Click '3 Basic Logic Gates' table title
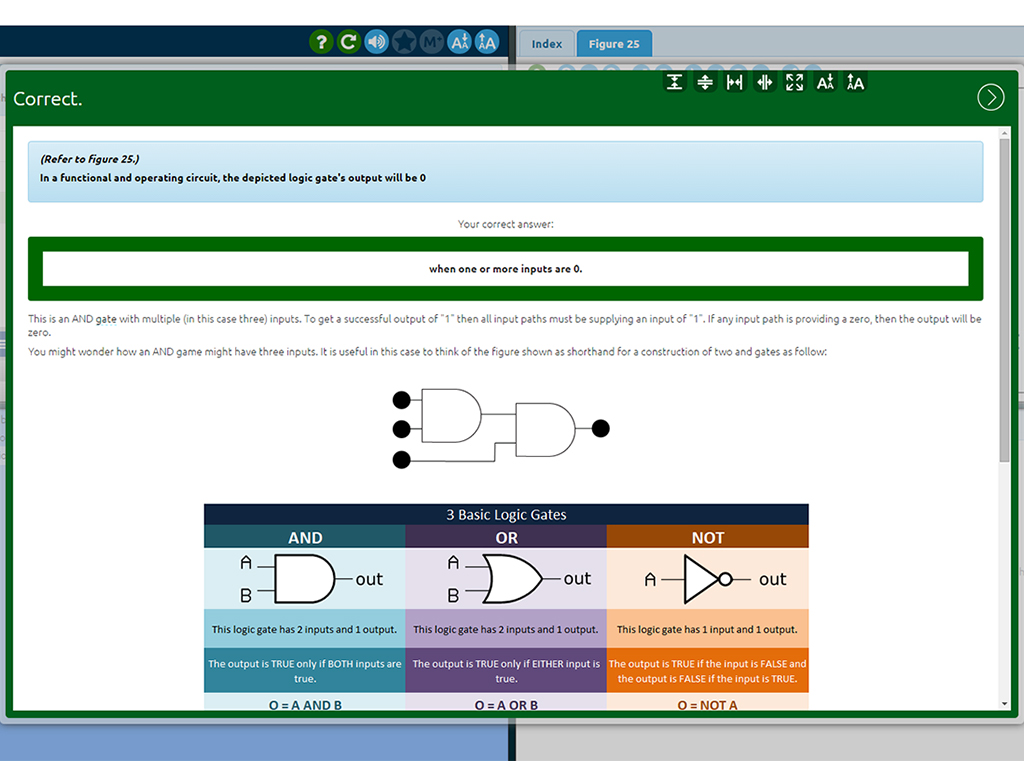 (506, 514)
